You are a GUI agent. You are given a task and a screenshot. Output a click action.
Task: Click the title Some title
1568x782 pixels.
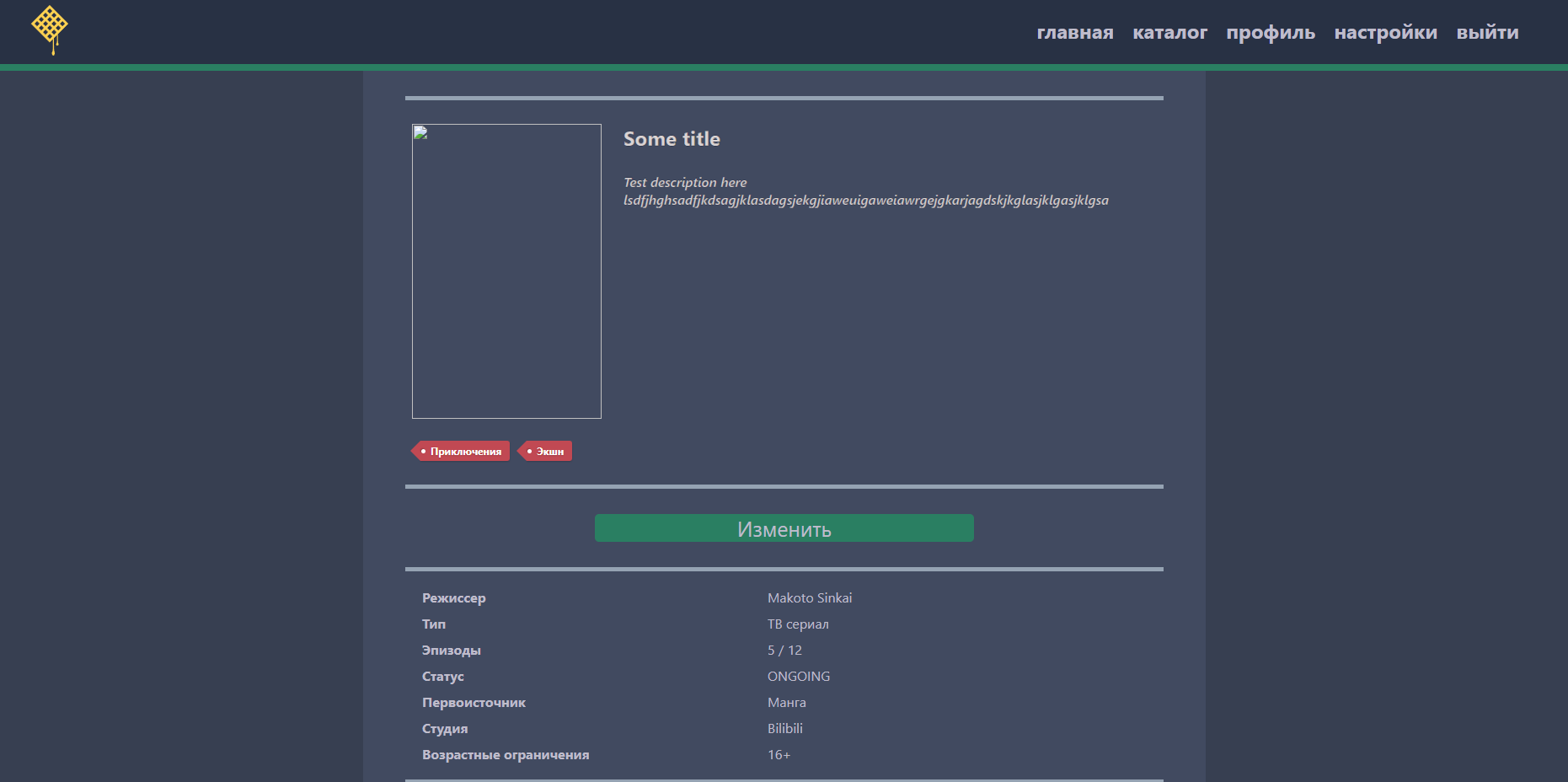click(x=672, y=139)
